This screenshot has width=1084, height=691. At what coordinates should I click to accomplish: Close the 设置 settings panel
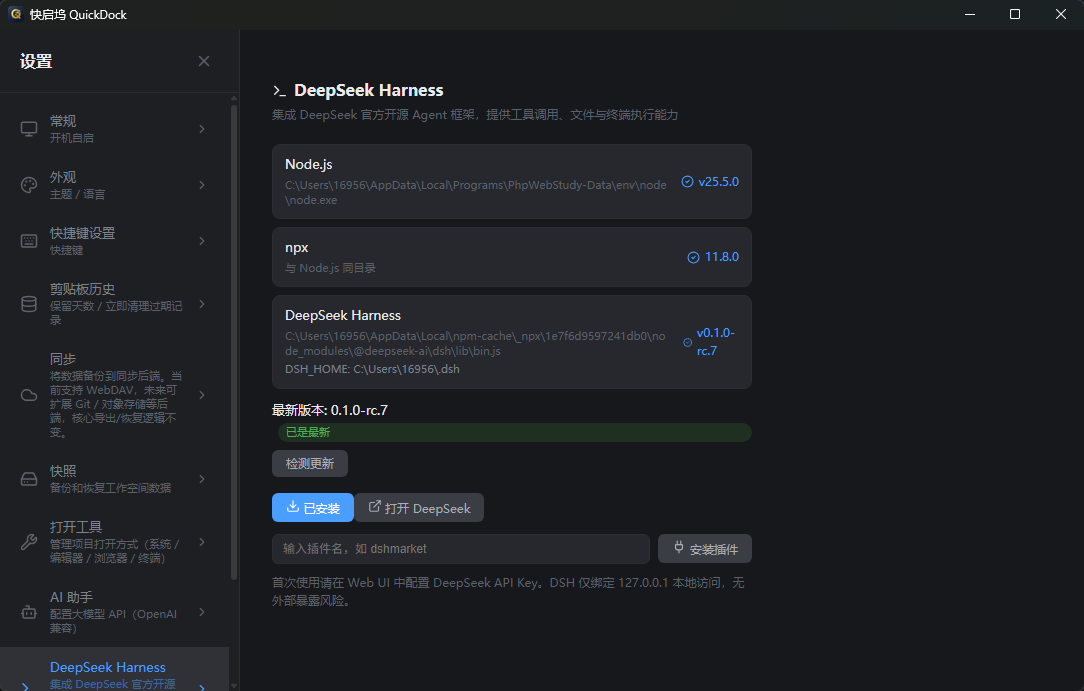(204, 61)
